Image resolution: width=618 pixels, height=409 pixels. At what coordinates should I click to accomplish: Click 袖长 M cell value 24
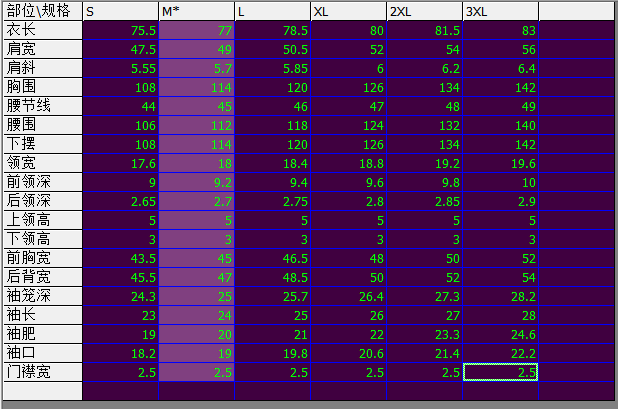point(197,315)
